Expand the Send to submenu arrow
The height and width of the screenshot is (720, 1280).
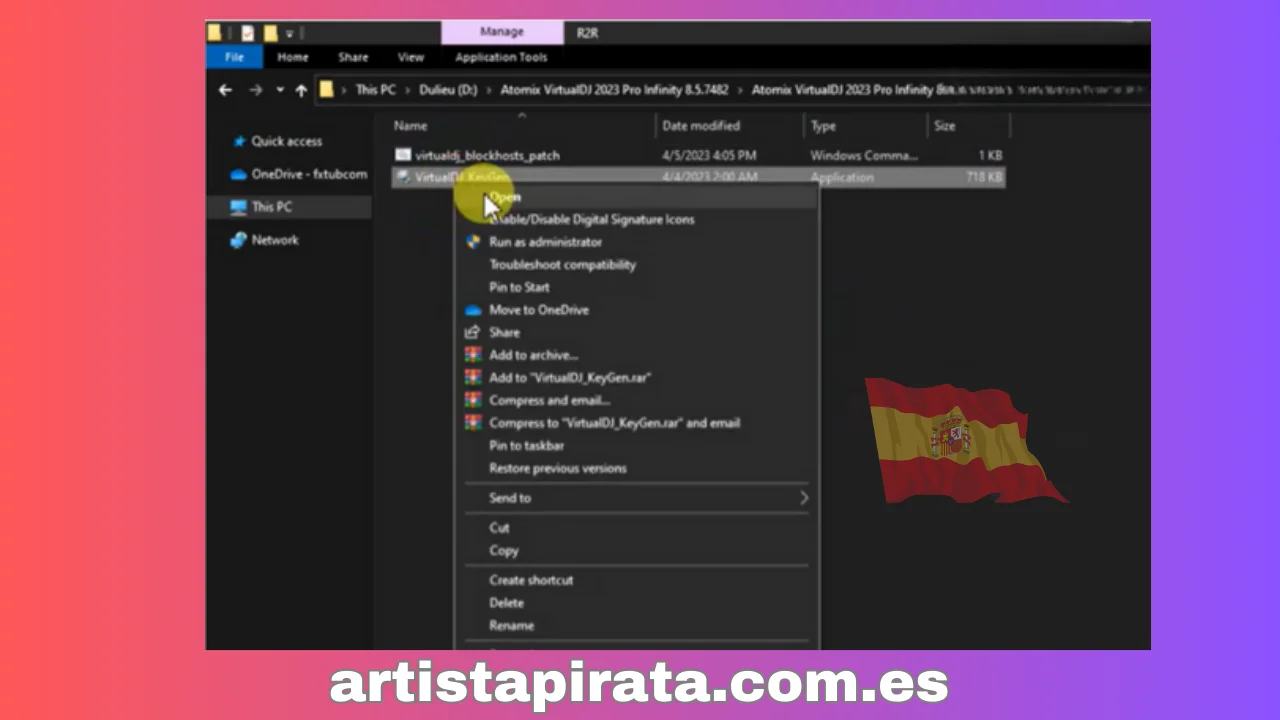click(x=803, y=498)
